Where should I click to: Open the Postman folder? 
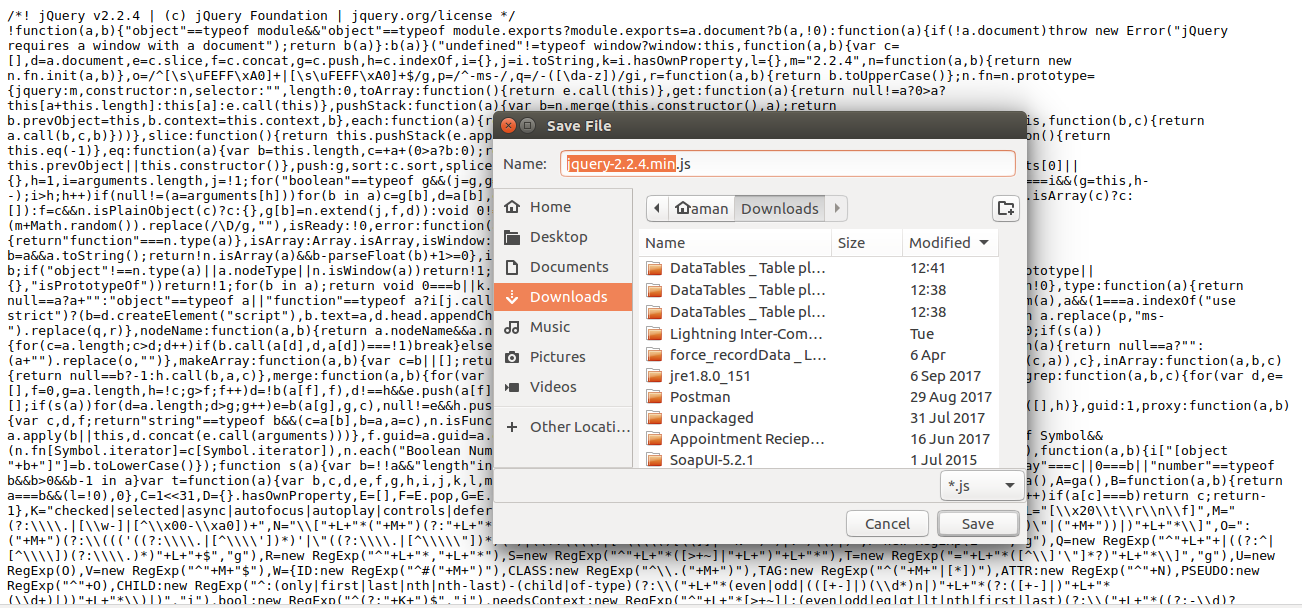[x=699, y=397]
